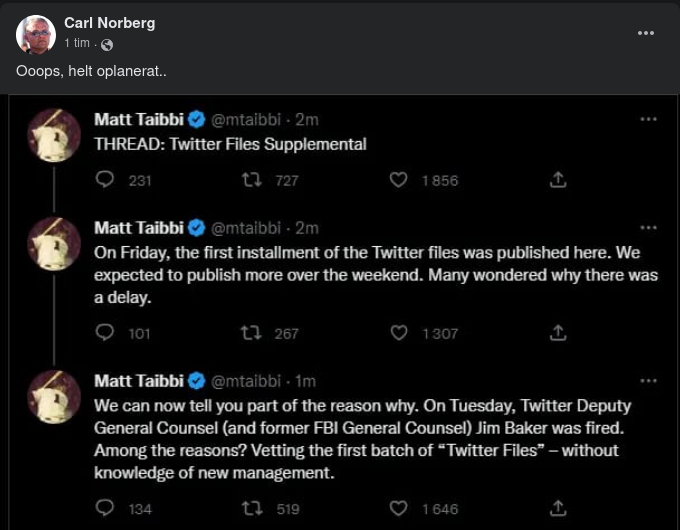
Task: Retweet the 'On Friday' tweet with 267 retweets
Action: click(252, 333)
